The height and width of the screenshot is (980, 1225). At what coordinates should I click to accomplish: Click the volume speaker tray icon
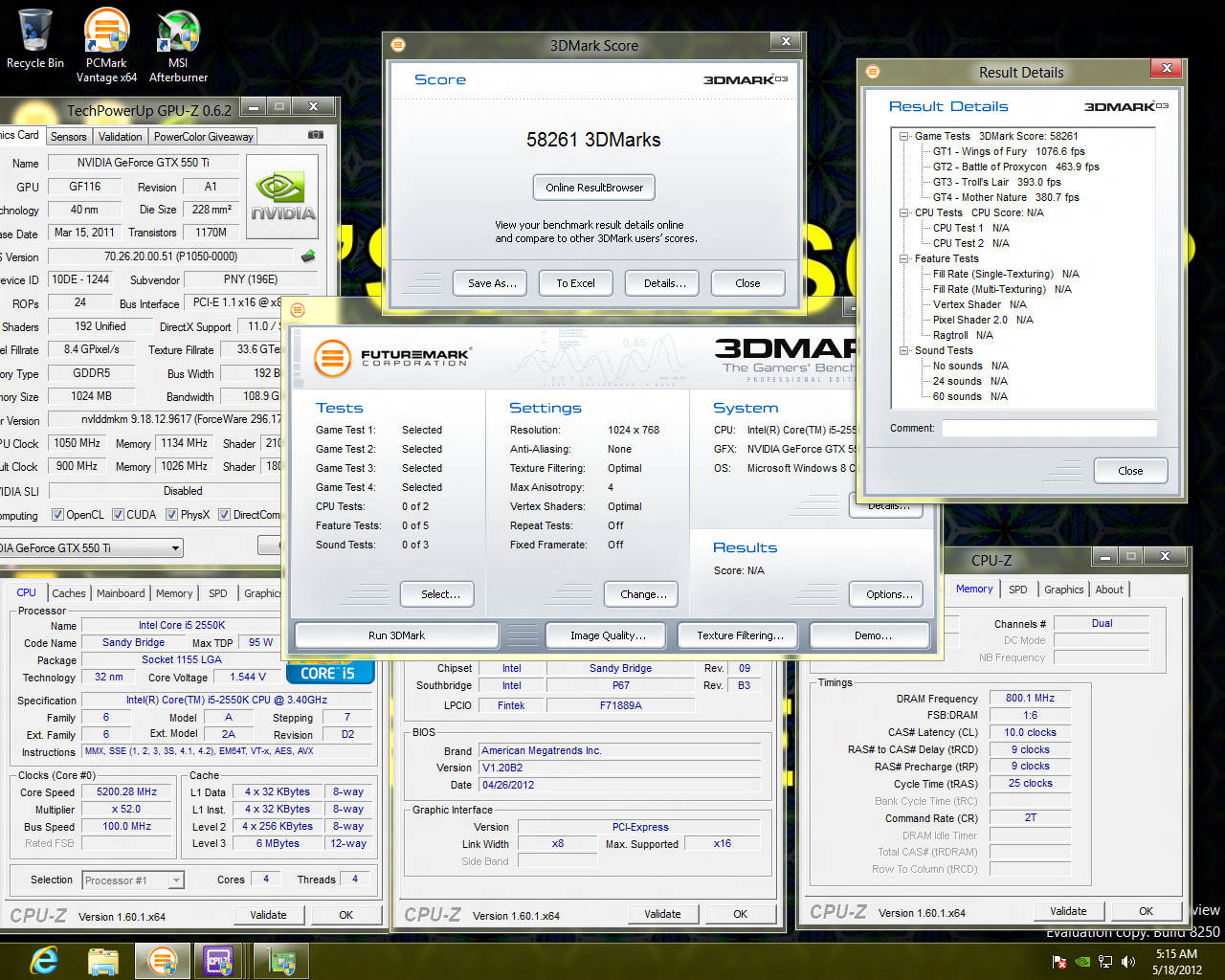pos(1128,962)
